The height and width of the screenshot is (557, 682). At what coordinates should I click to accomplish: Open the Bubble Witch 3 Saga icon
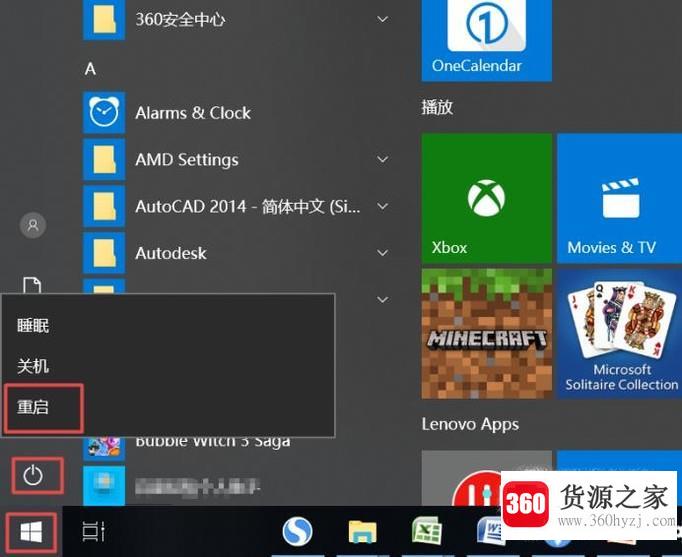click(x=104, y=448)
